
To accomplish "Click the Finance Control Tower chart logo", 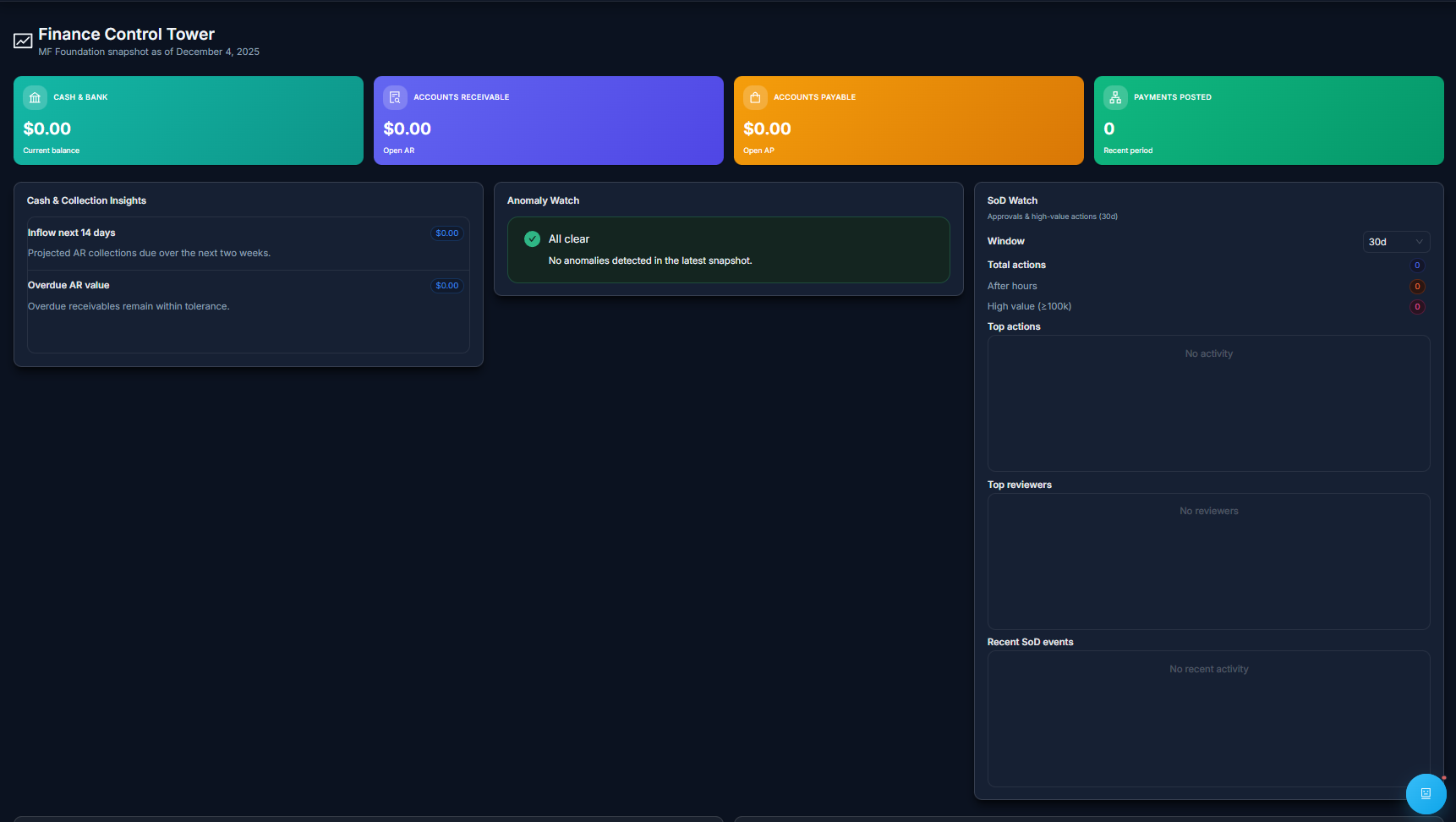I will click(23, 40).
